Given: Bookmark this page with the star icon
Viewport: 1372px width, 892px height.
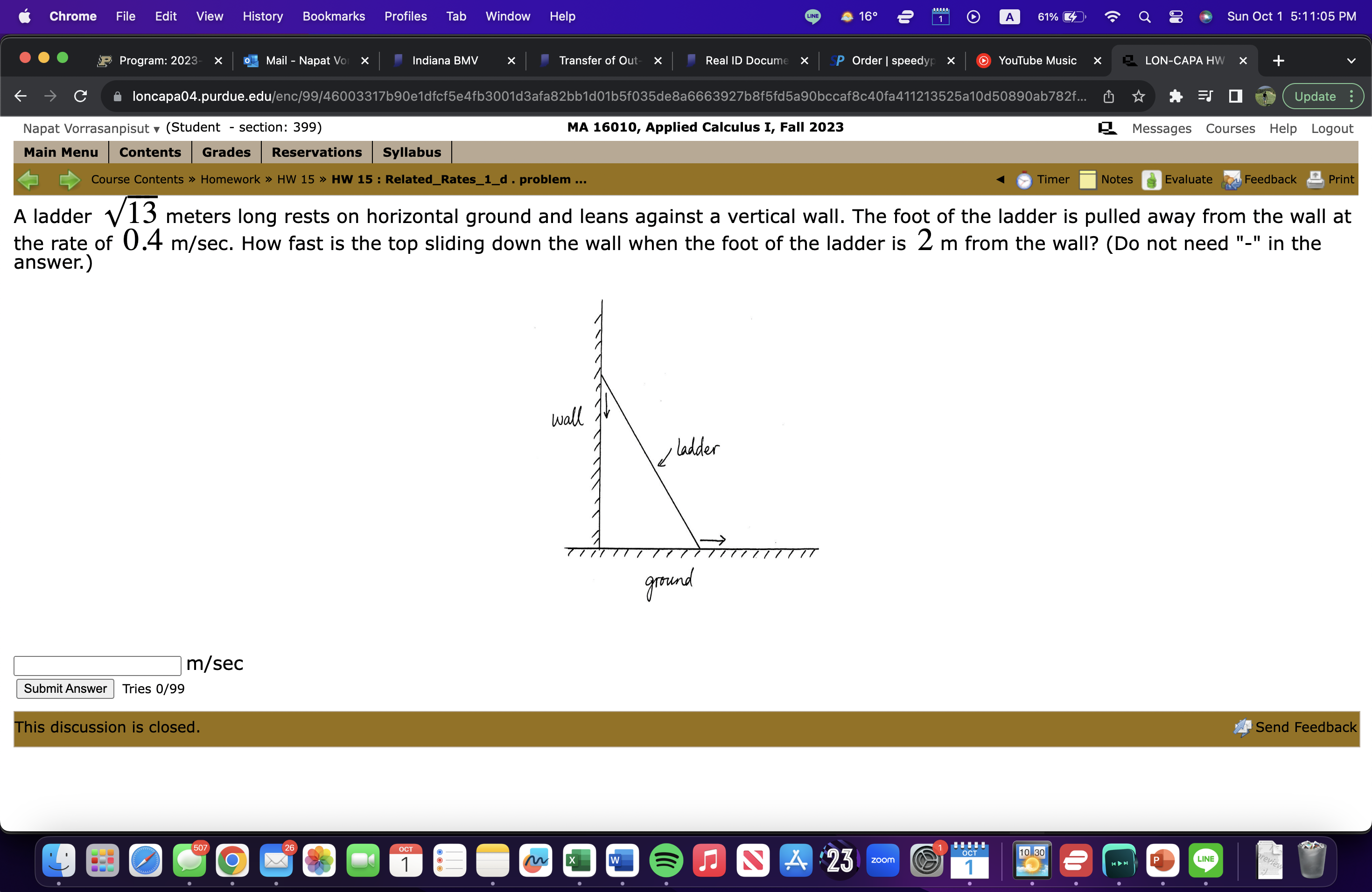Looking at the screenshot, I should pos(1138,96).
